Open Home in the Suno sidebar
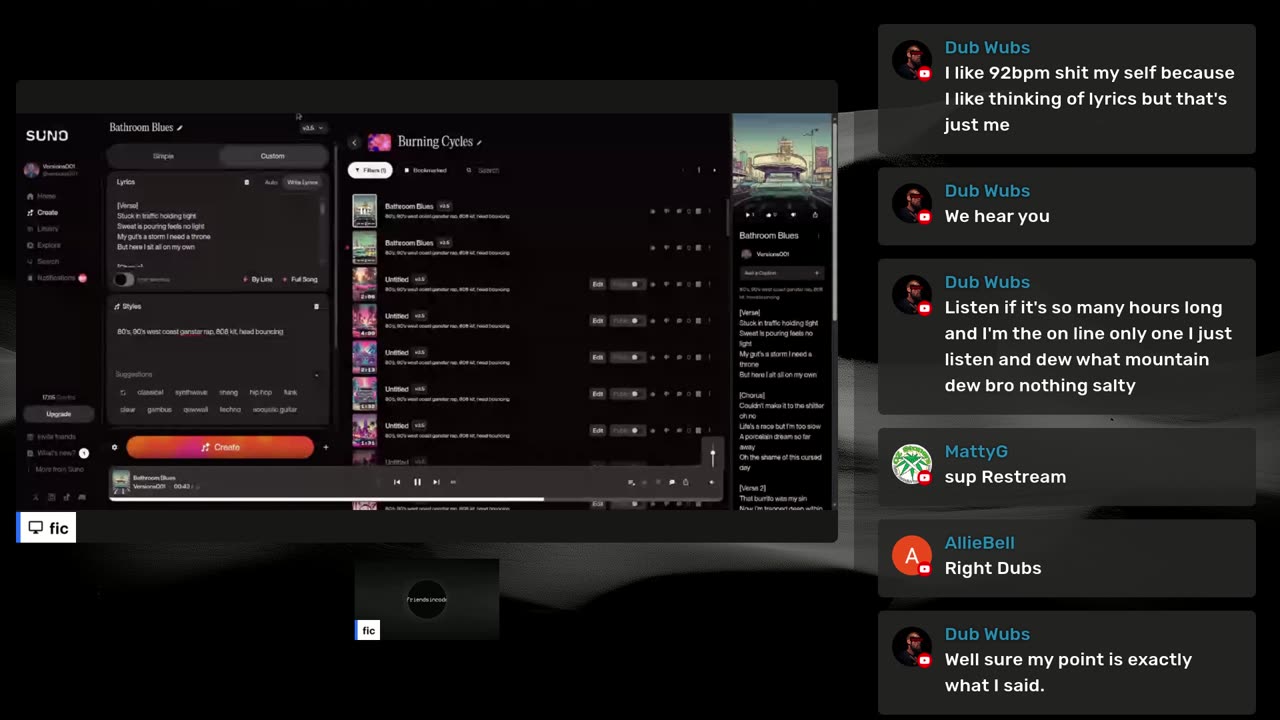Image resolution: width=1280 pixels, height=720 pixels. click(x=42, y=196)
